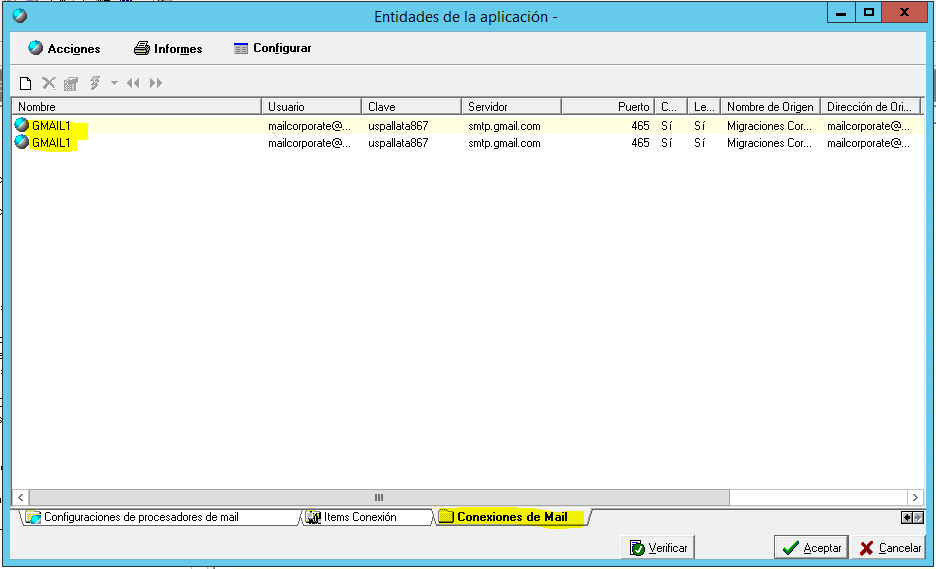Click the Edit properties toolbar icon

pyautogui.click(x=71, y=83)
